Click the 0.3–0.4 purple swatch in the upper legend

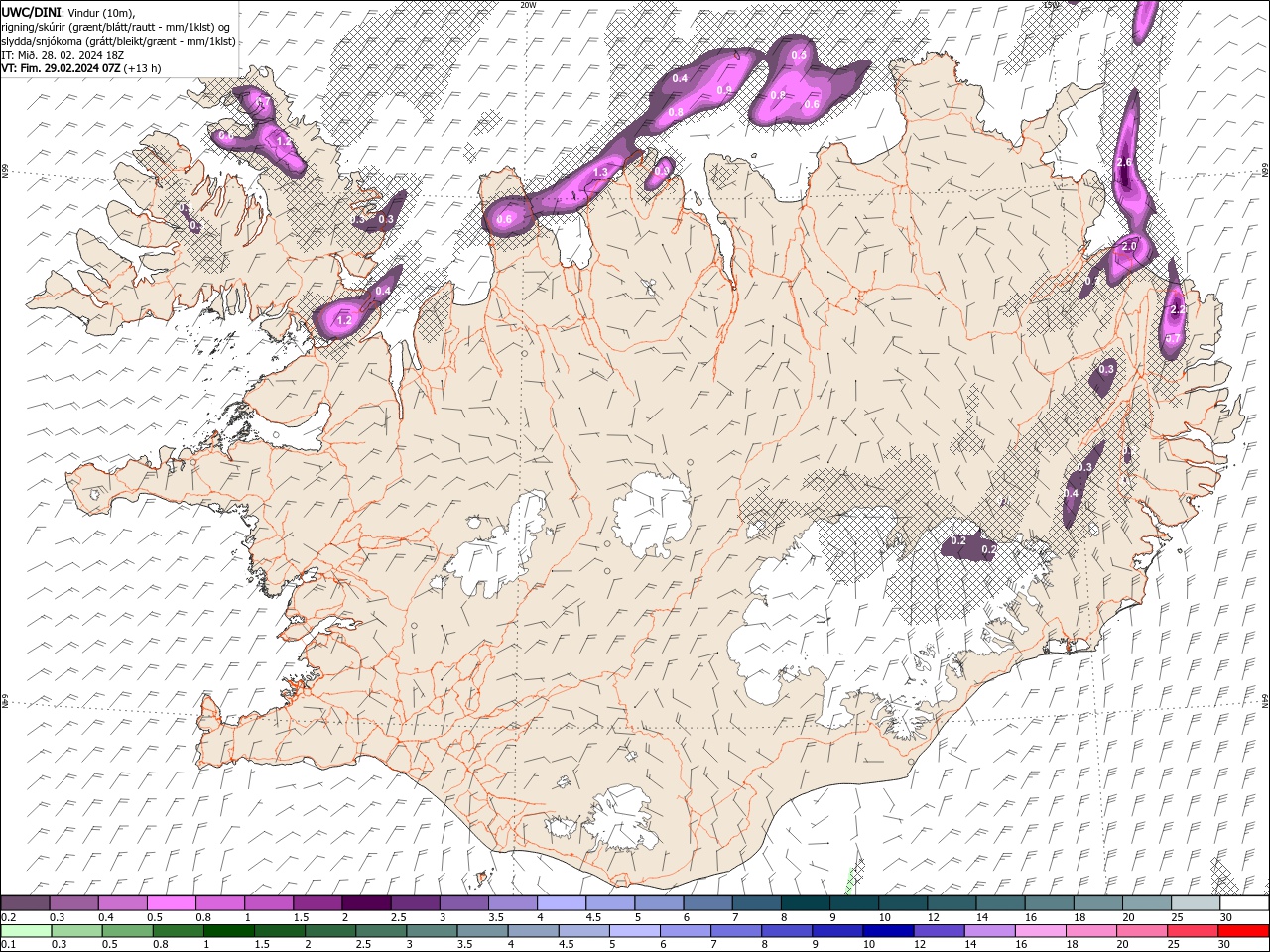[x=73, y=903]
